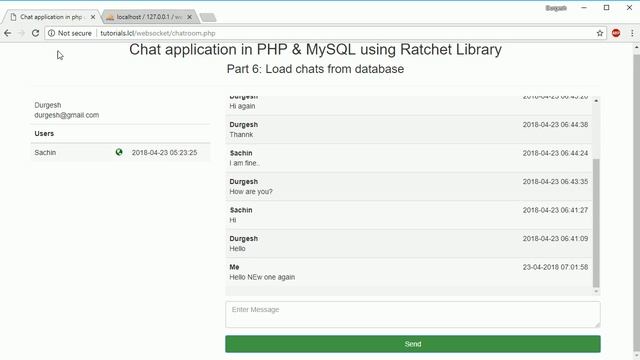The image size is (640, 360).
Task: Focus the Enter Message text box
Action: [x=413, y=314]
